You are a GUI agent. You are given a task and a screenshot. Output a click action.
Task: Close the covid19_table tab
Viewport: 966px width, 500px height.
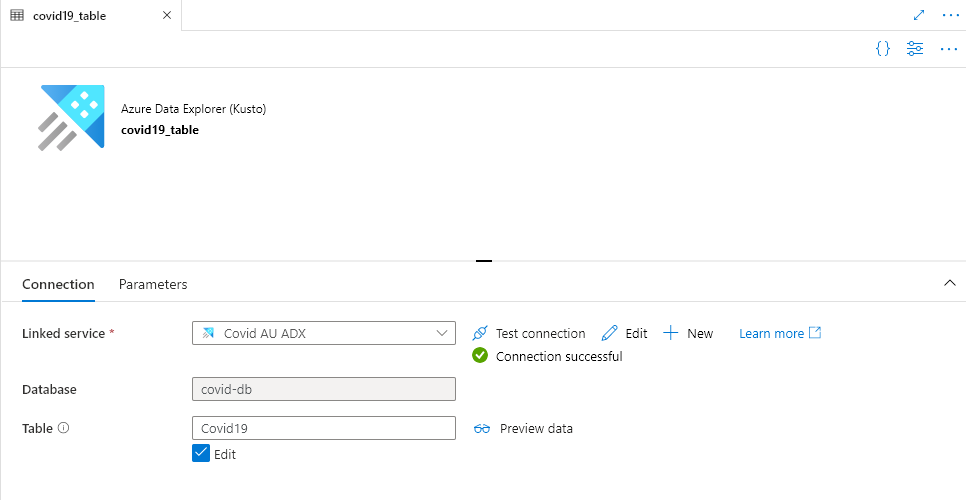pyautogui.click(x=167, y=15)
